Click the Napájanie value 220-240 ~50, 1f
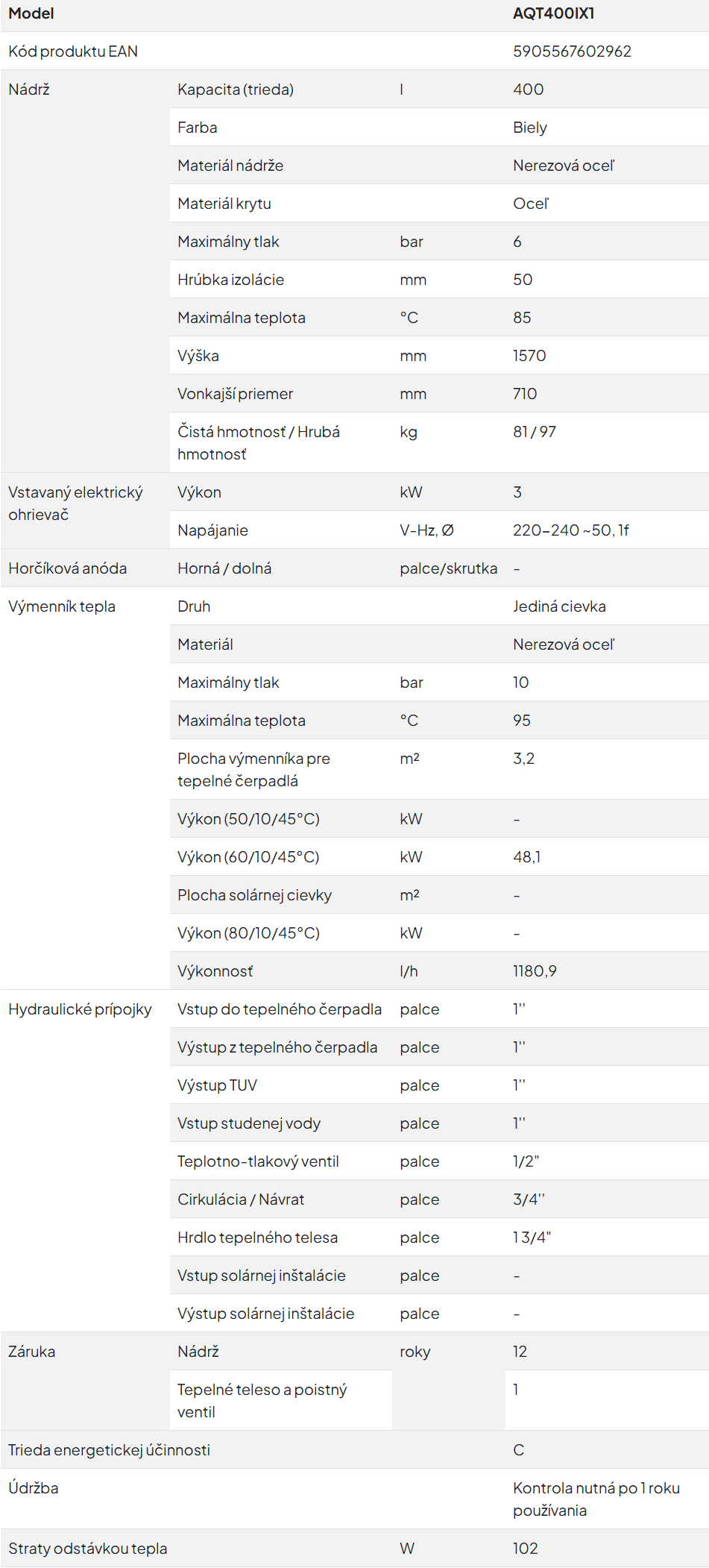Image resolution: width=709 pixels, height=1568 pixels. 571,530
